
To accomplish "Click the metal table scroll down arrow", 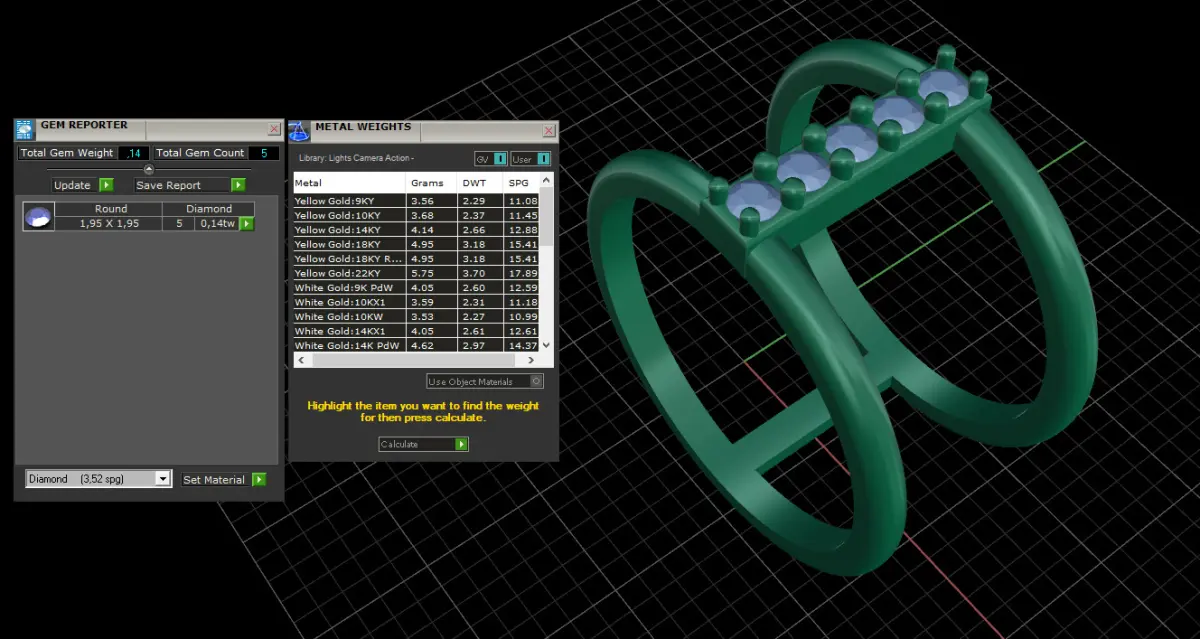I will [x=545, y=344].
